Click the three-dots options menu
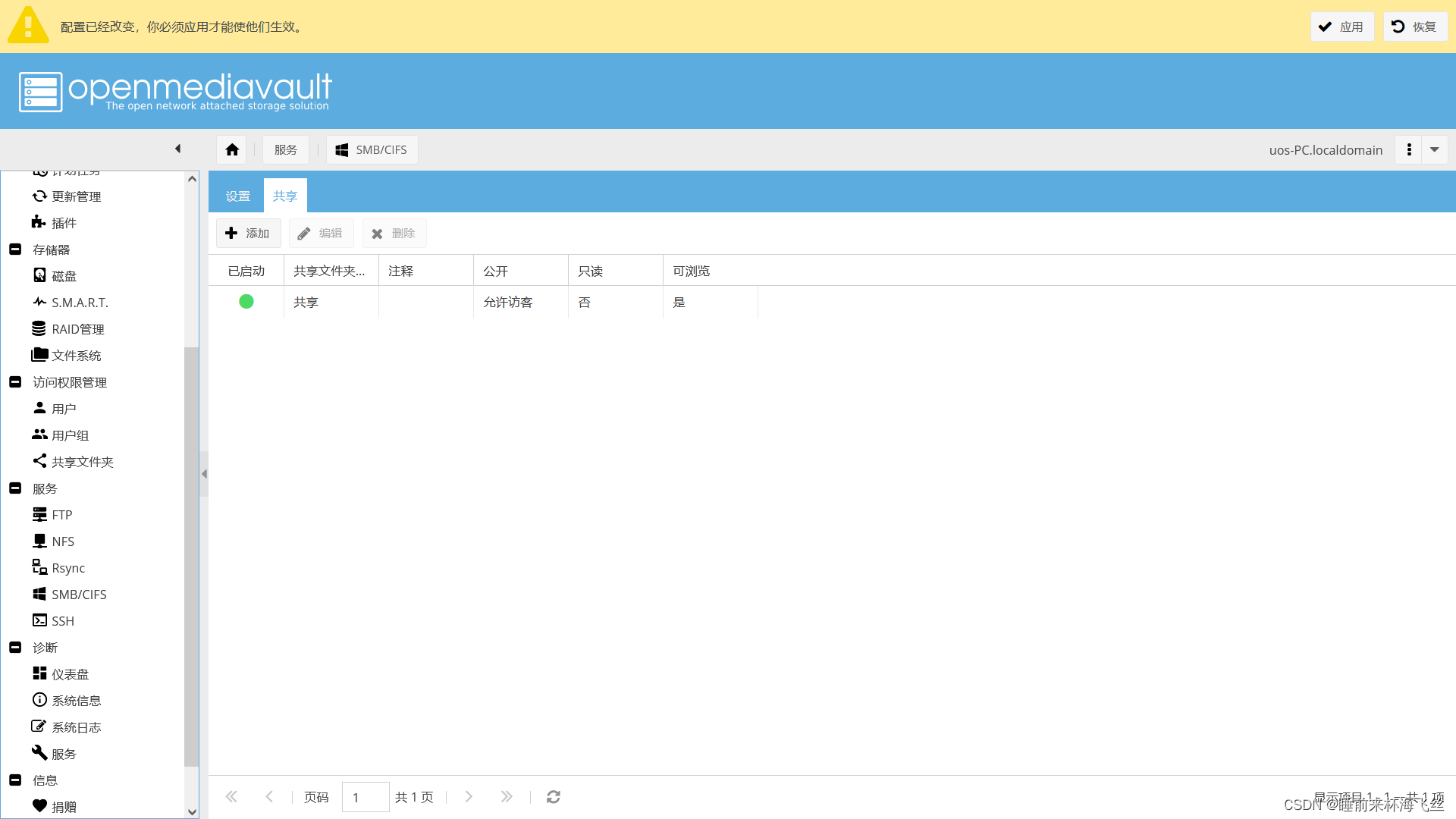Image resolution: width=1456 pixels, height=819 pixels. (x=1409, y=150)
